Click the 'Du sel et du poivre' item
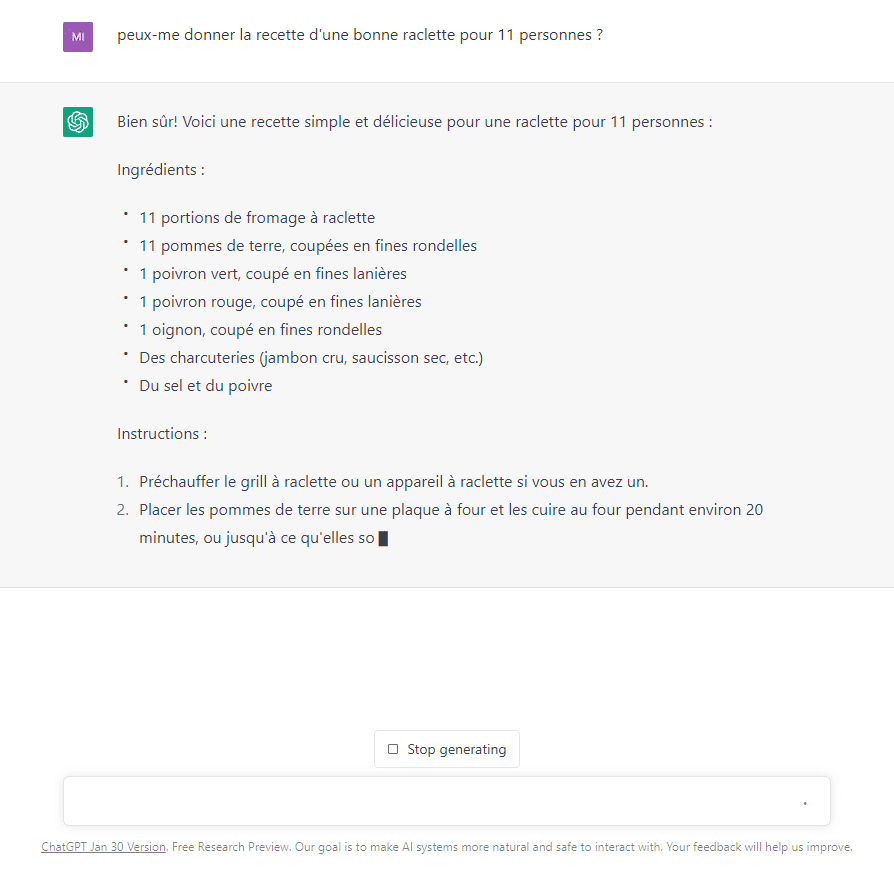The width and height of the screenshot is (894, 877). (x=205, y=386)
